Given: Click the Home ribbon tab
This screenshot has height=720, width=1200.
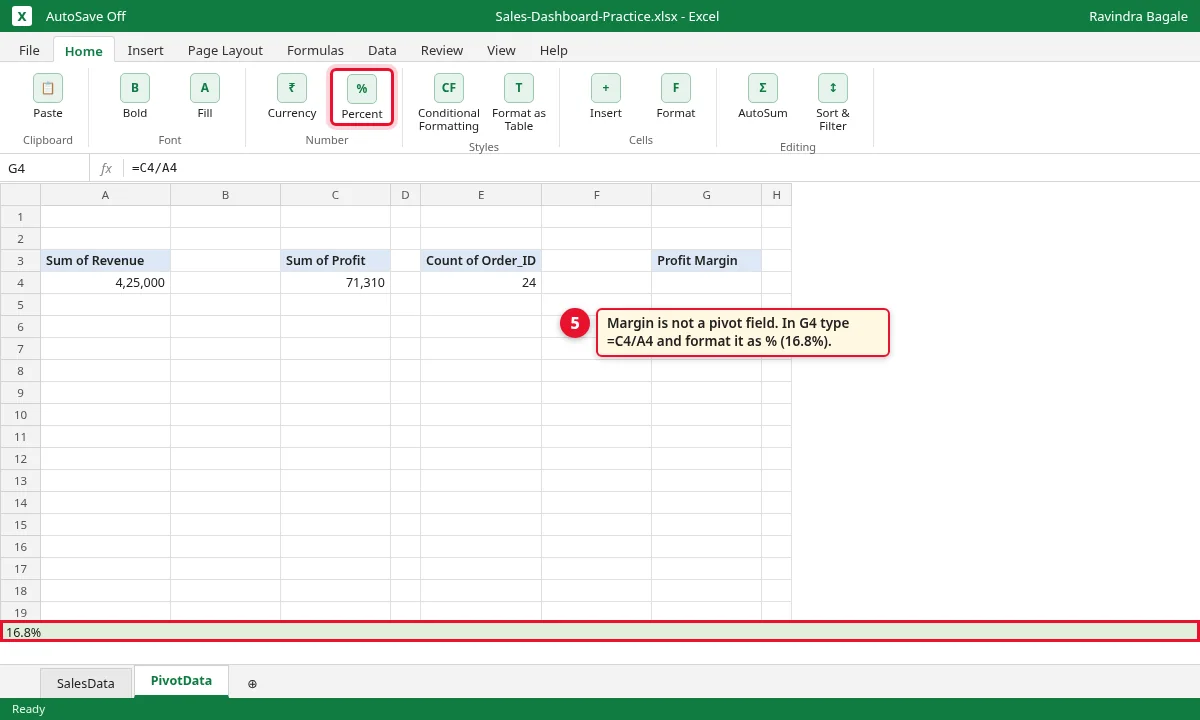Looking at the screenshot, I should pos(84,50).
